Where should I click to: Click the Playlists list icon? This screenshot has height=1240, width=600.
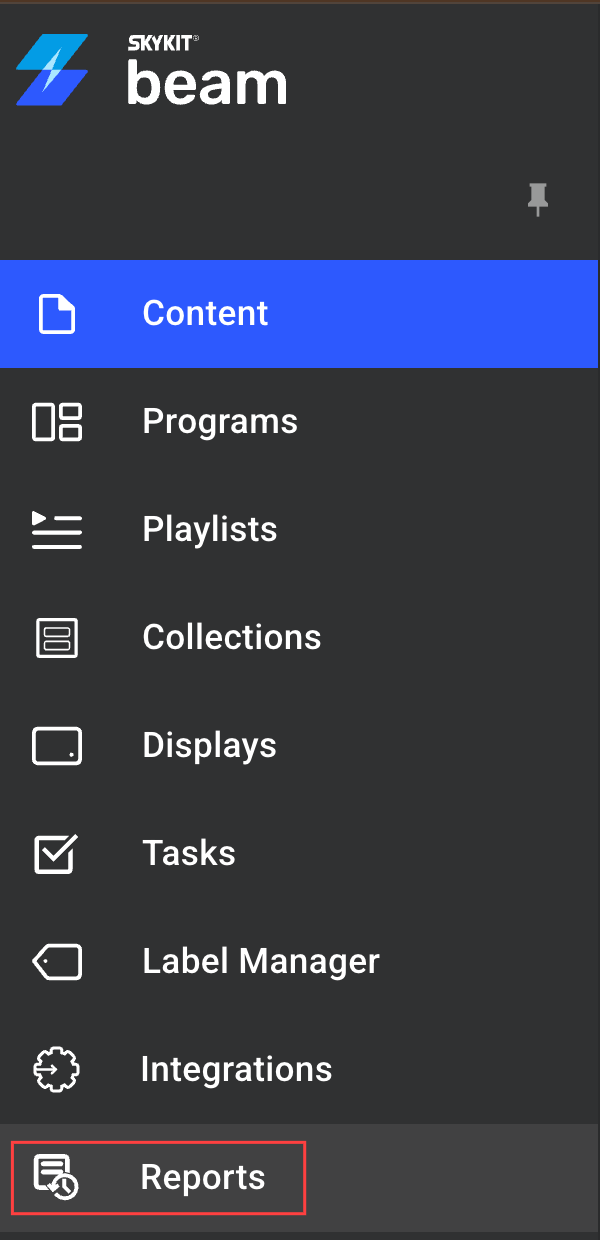point(57,529)
